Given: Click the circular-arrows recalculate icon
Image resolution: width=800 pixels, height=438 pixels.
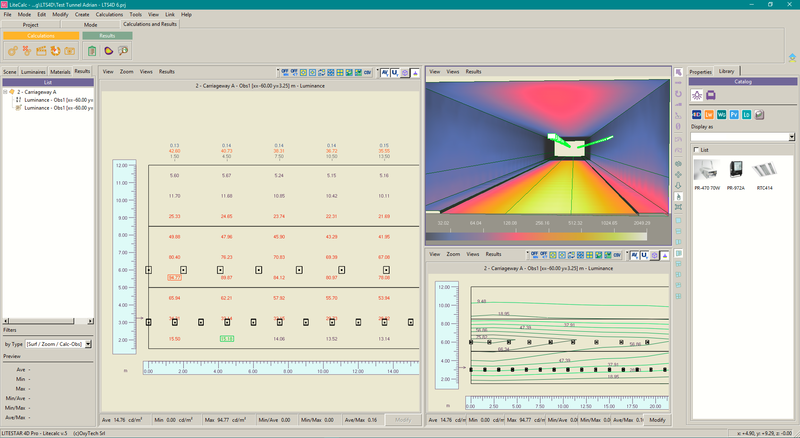Looking at the screenshot, I should tap(55, 51).
